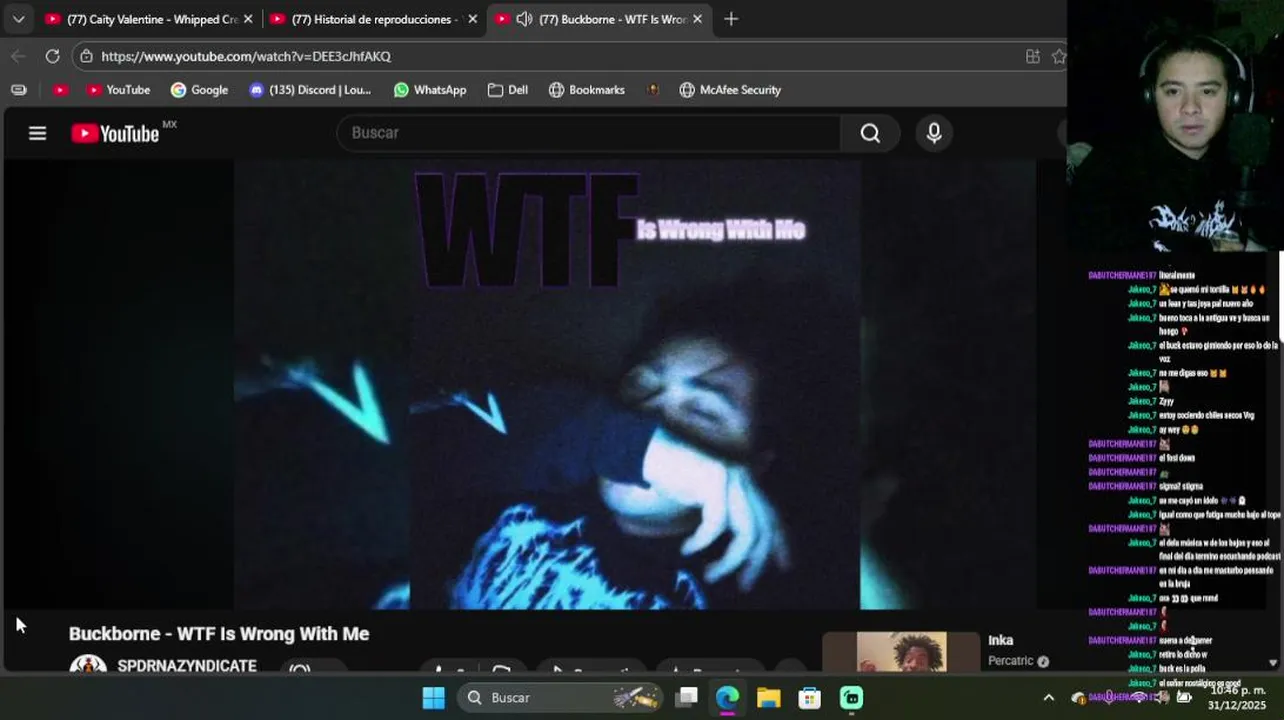The height and width of the screenshot is (720, 1284).
Task: Open a new browser tab
Action: [x=731, y=19]
